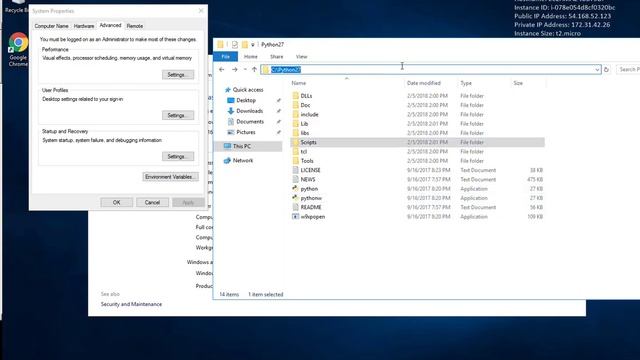
Task: Select the NEWS text file icon
Action: [x=296, y=179]
